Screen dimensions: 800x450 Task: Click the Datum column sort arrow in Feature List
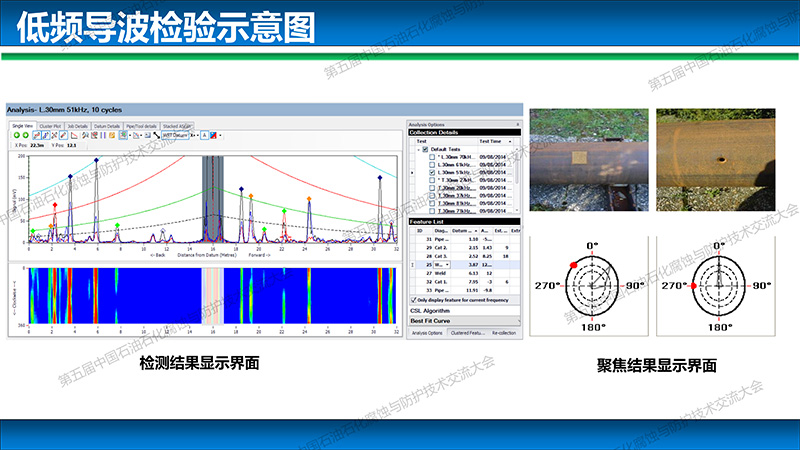pyautogui.click(x=476, y=231)
